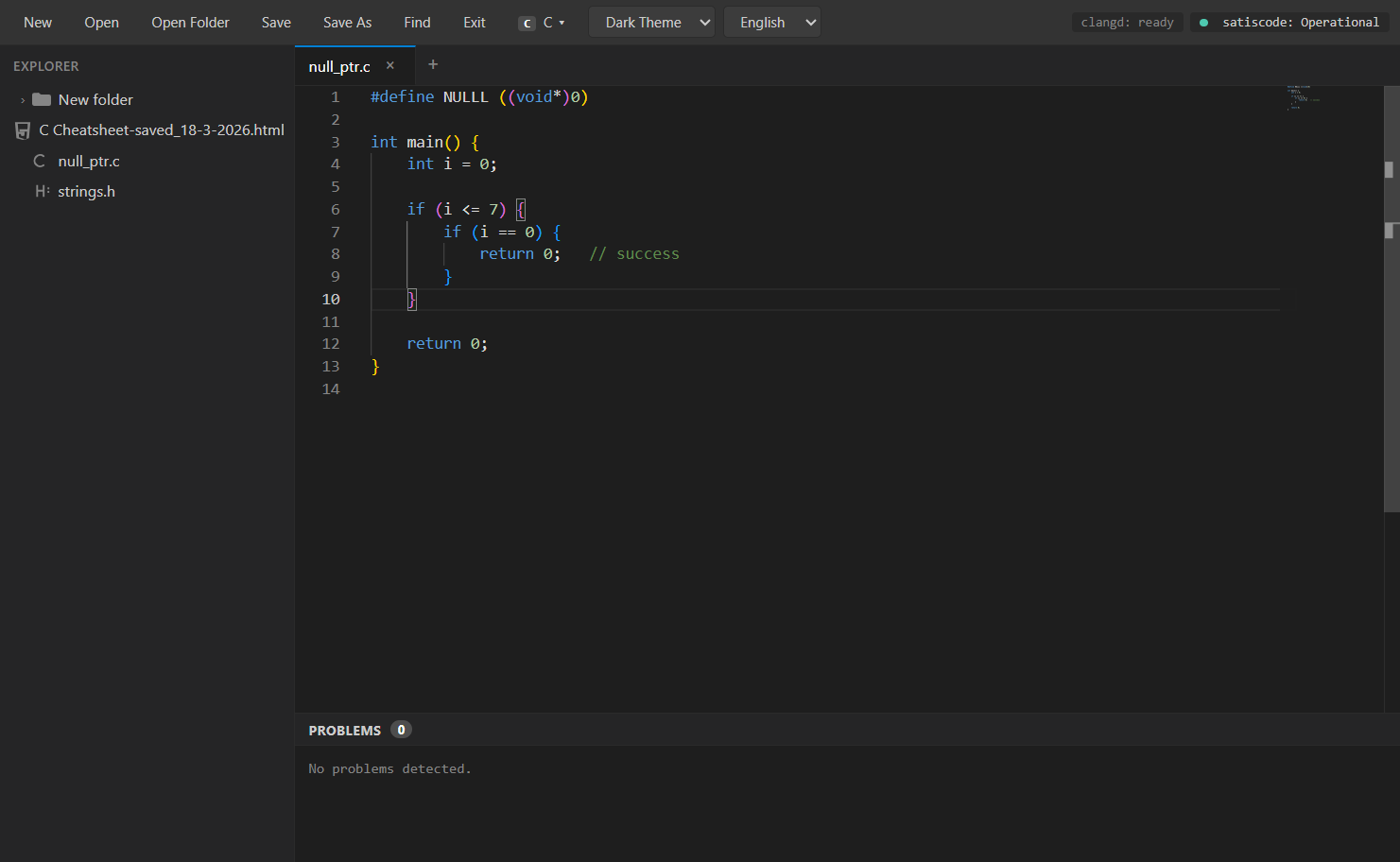Expand the New folder tree chevron
This screenshot has width=1400, height=862.
(23, 100)
